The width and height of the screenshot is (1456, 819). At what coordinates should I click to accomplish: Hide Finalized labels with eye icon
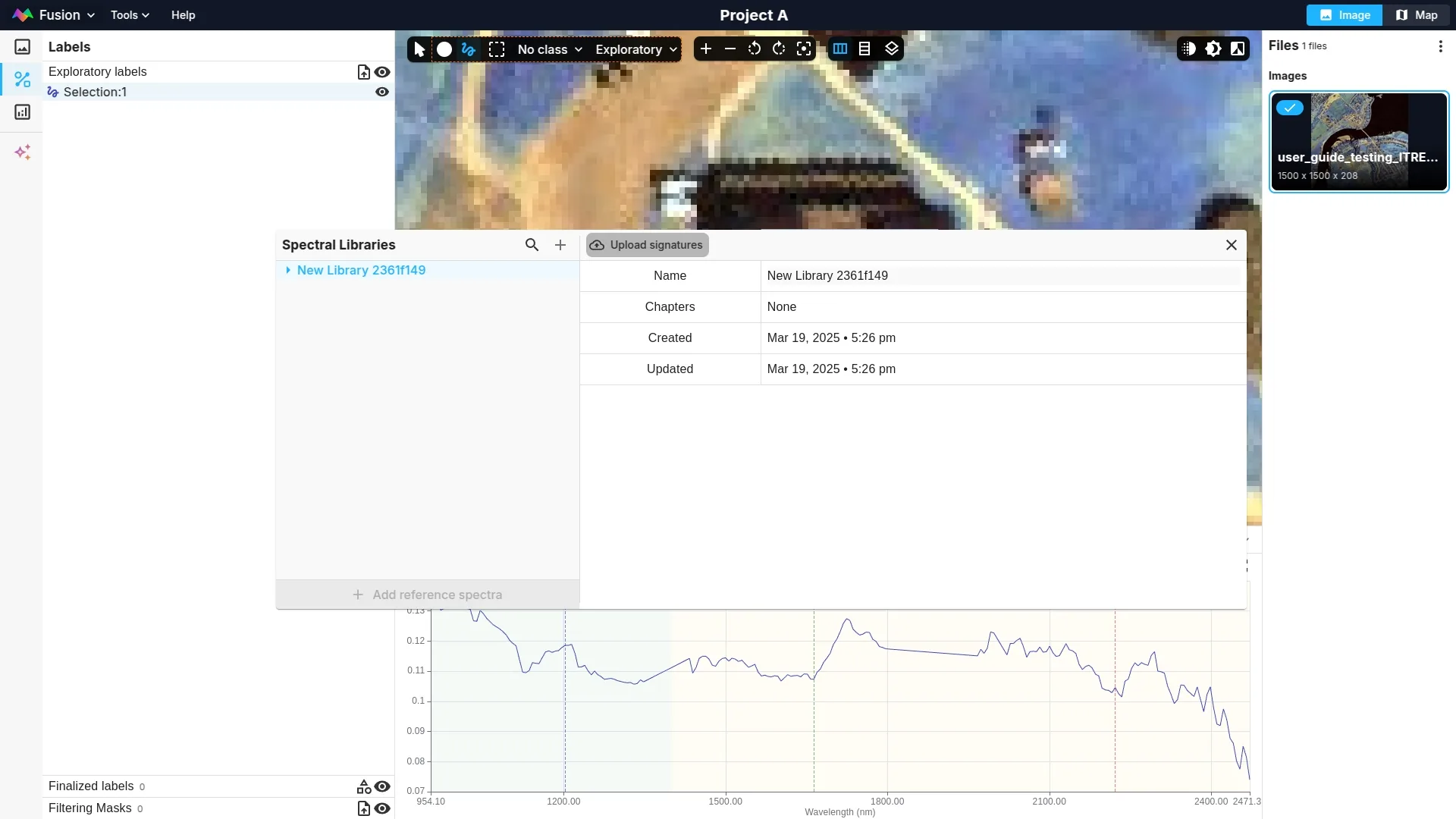click(x=382, y=786)
